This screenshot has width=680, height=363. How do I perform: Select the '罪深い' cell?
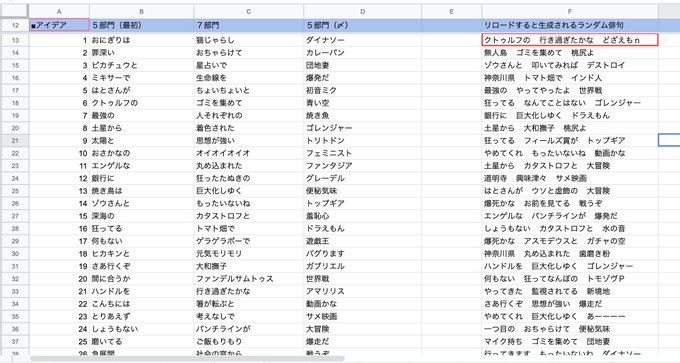pyautogui.click(x=141, y=52)
